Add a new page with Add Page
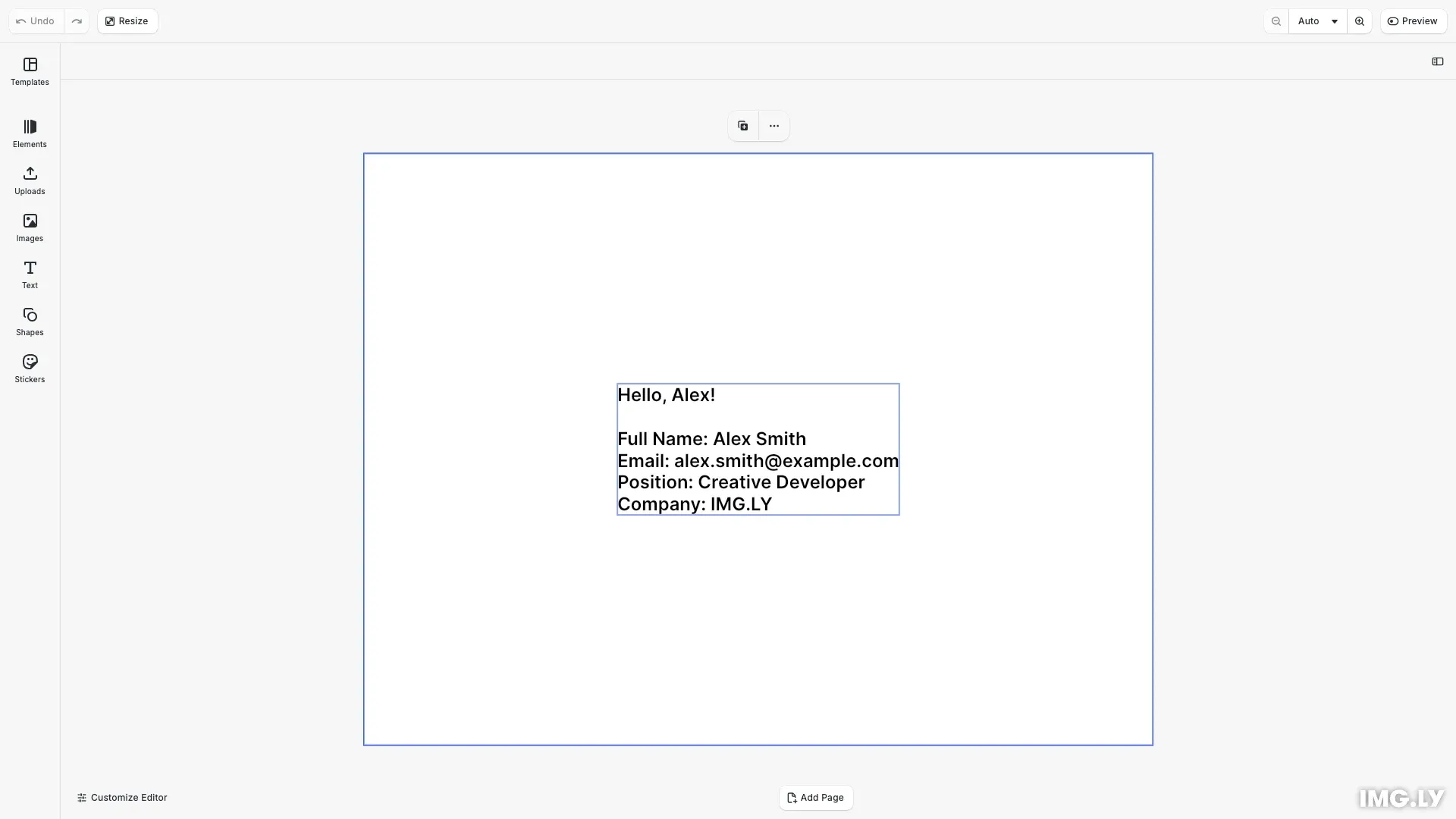The width and height of the screenshot is (1456, 819). coord(816,797)
